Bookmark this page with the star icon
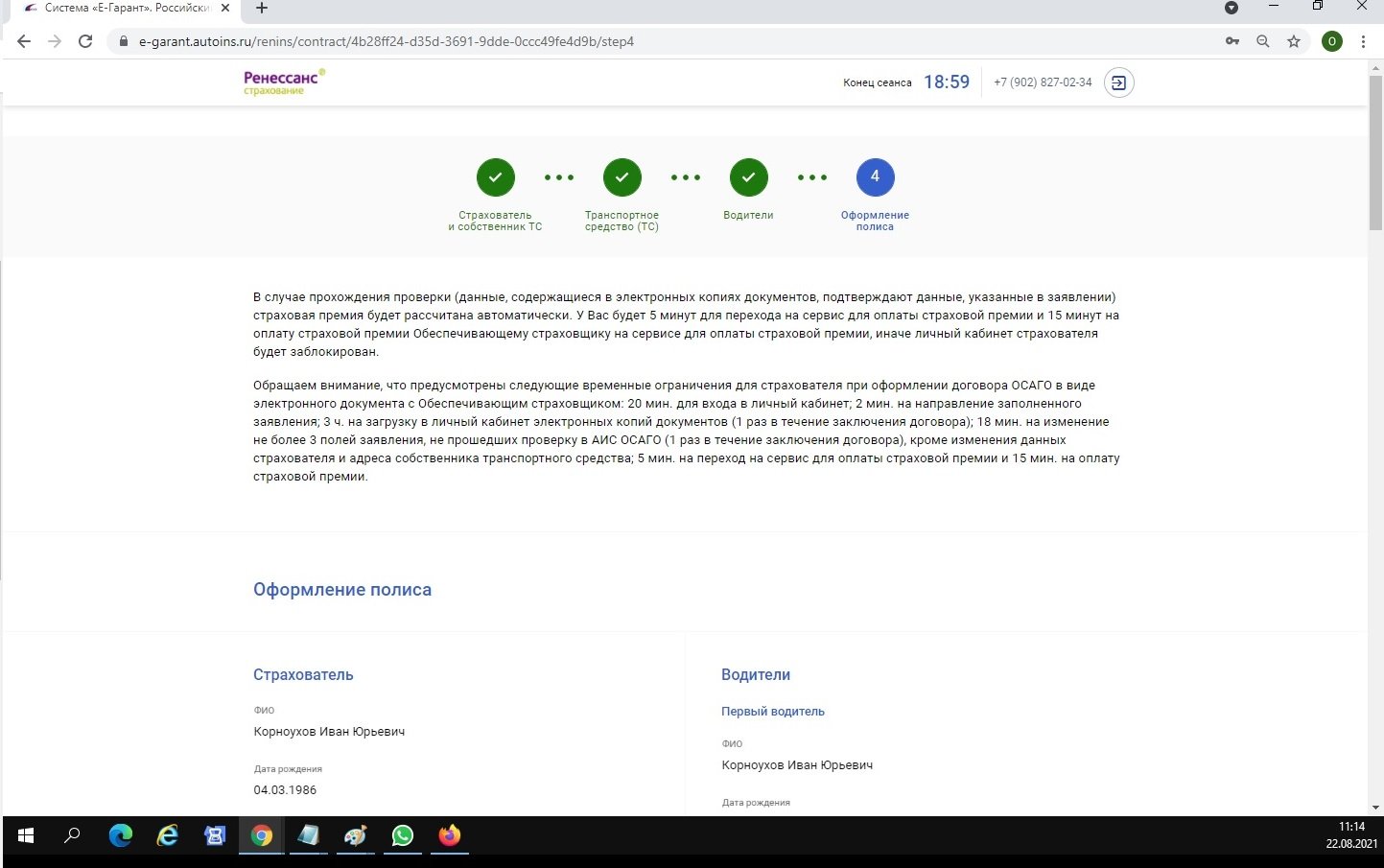The width and height of the screenshot is (1384, 868). pos(1294,41)
